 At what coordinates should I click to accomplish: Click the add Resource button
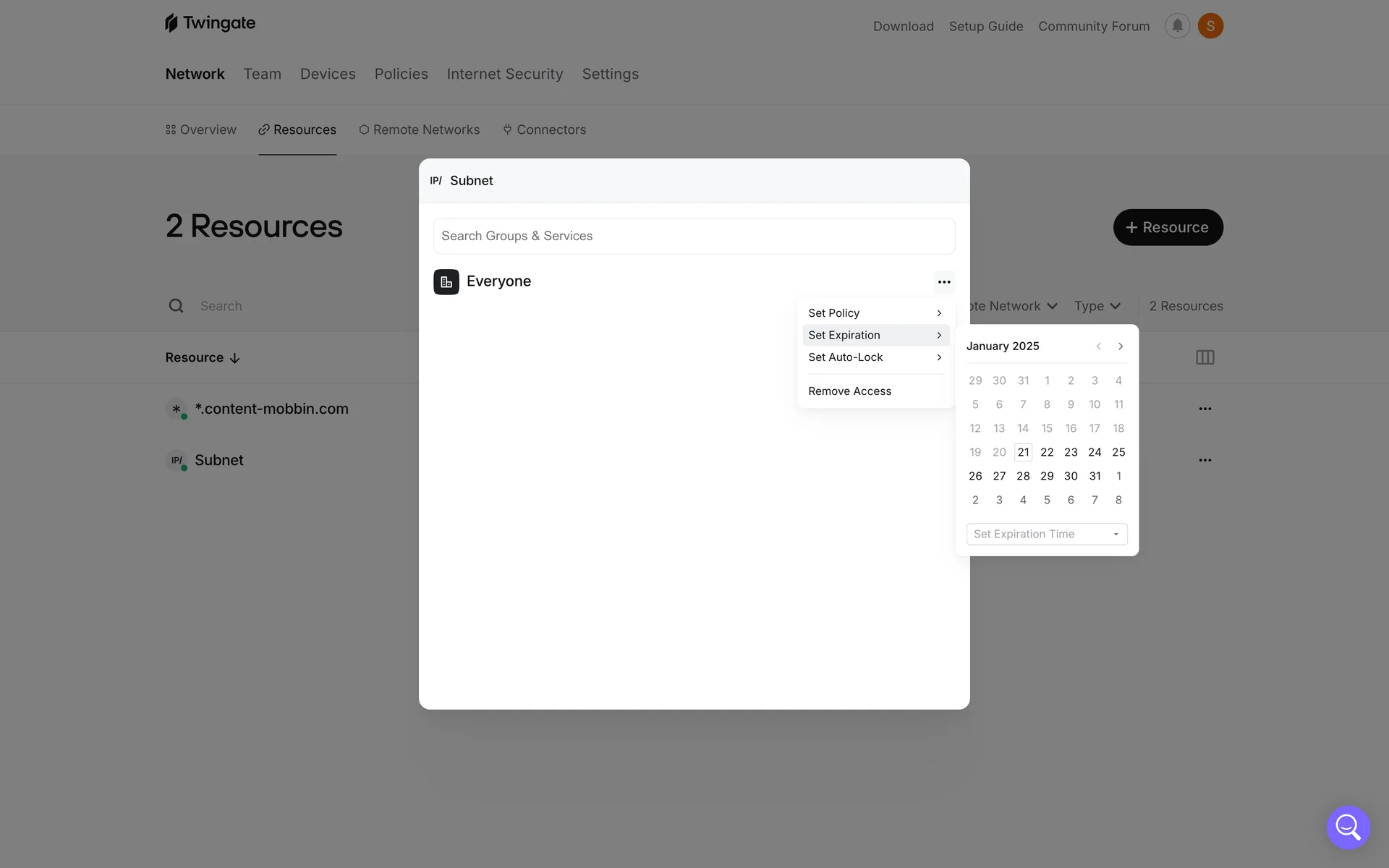(1168, 227)
